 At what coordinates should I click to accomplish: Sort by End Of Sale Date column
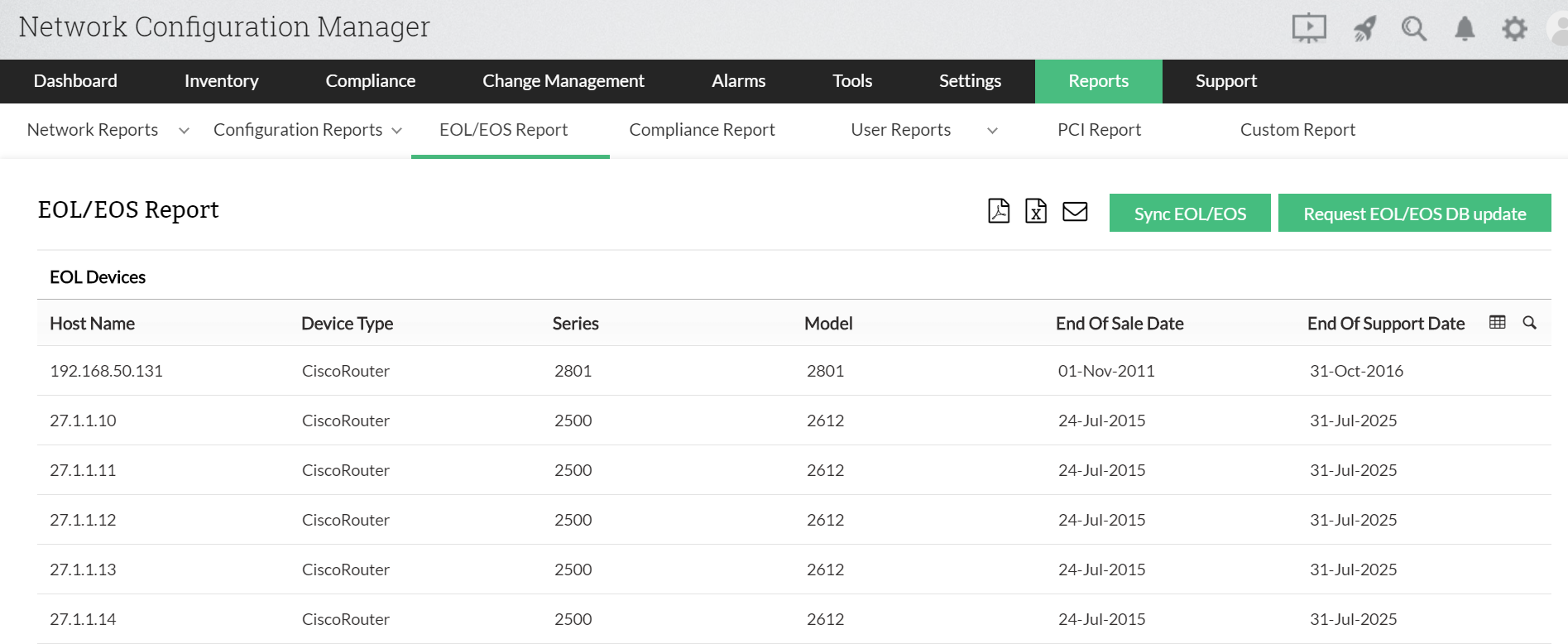coord(1119,324)
